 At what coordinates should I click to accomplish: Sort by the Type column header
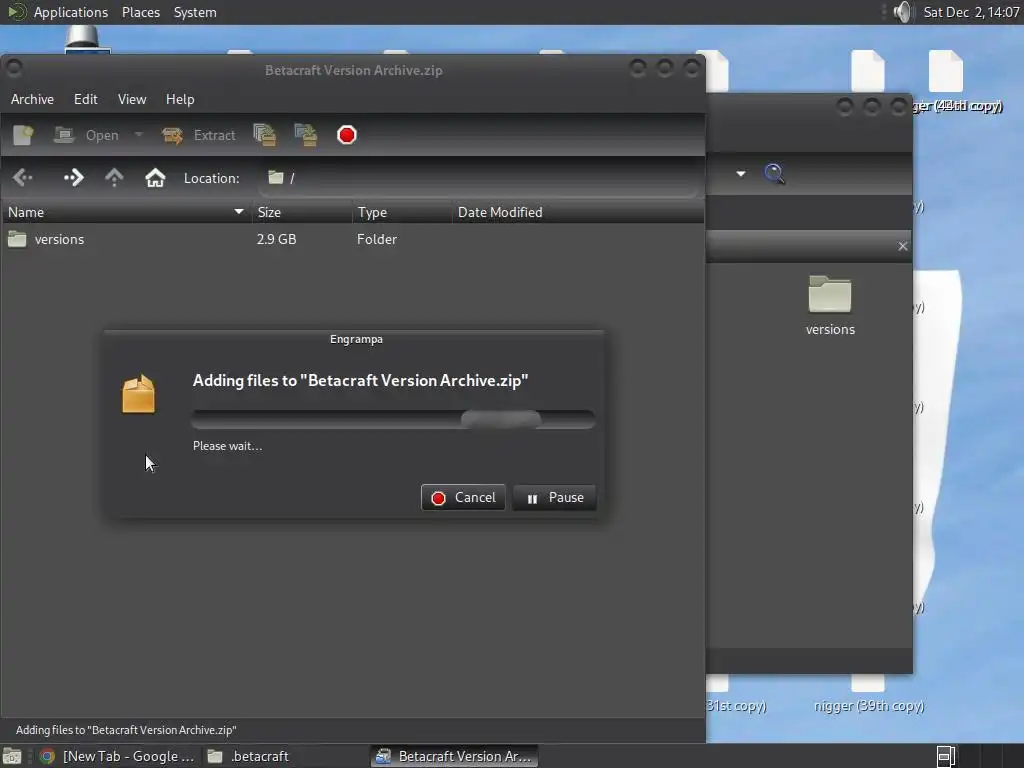pos(402,212)
